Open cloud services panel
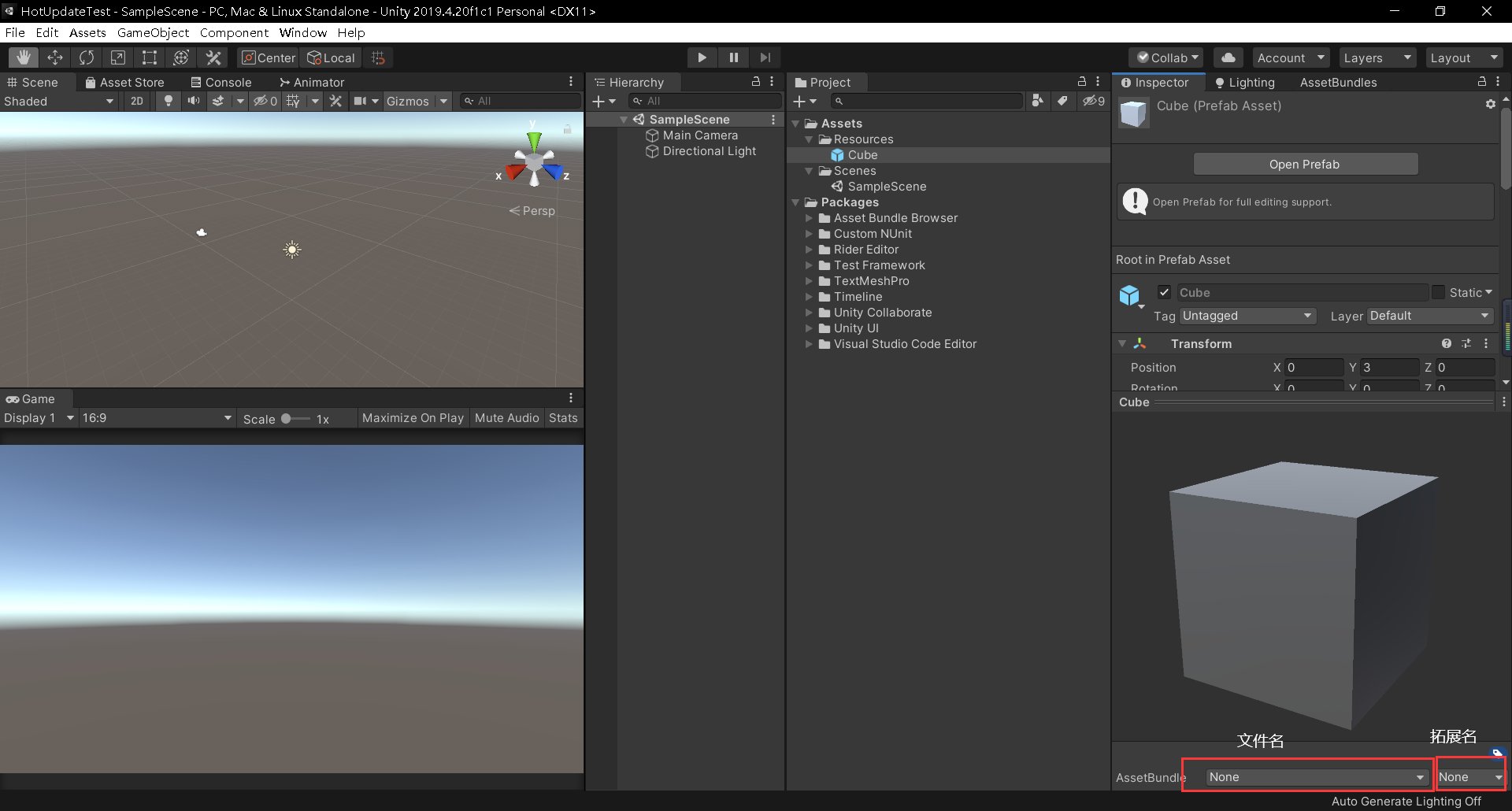The height and width of the screenshot is (811, 1512). (1228, 57)
